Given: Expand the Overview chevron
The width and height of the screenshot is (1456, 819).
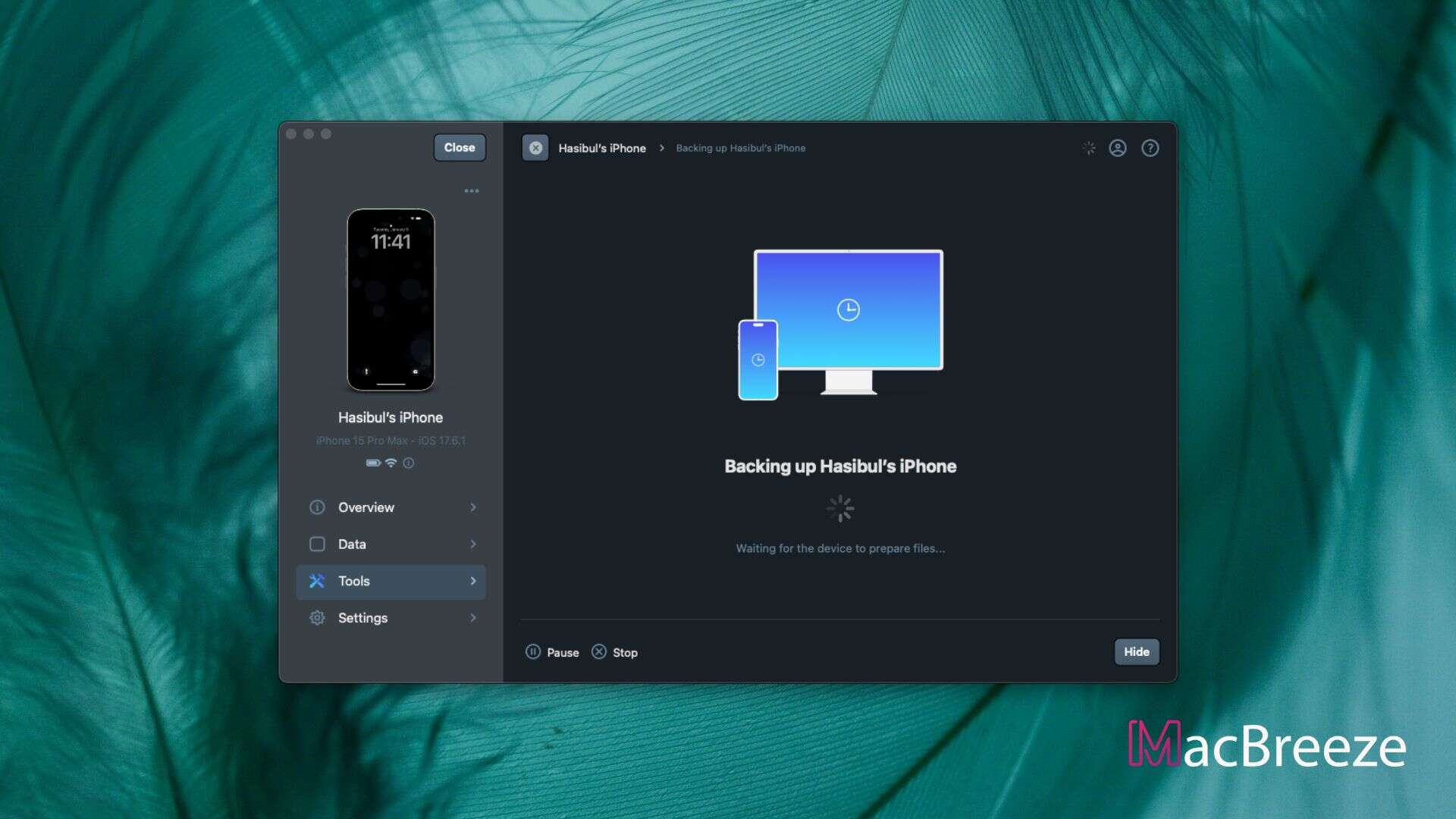Looking at the screenshot, I should click(473, 507).
